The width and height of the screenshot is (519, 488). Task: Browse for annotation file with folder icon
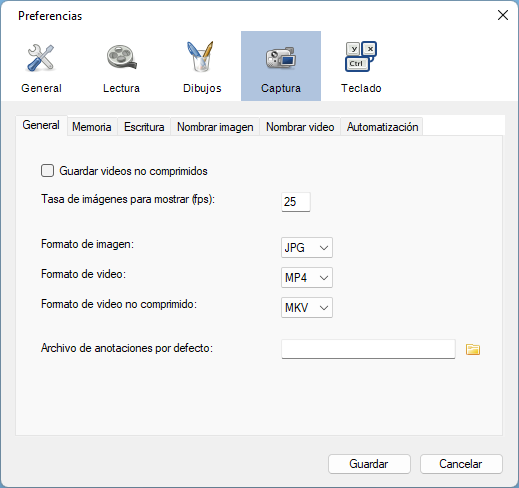(473, 349)
